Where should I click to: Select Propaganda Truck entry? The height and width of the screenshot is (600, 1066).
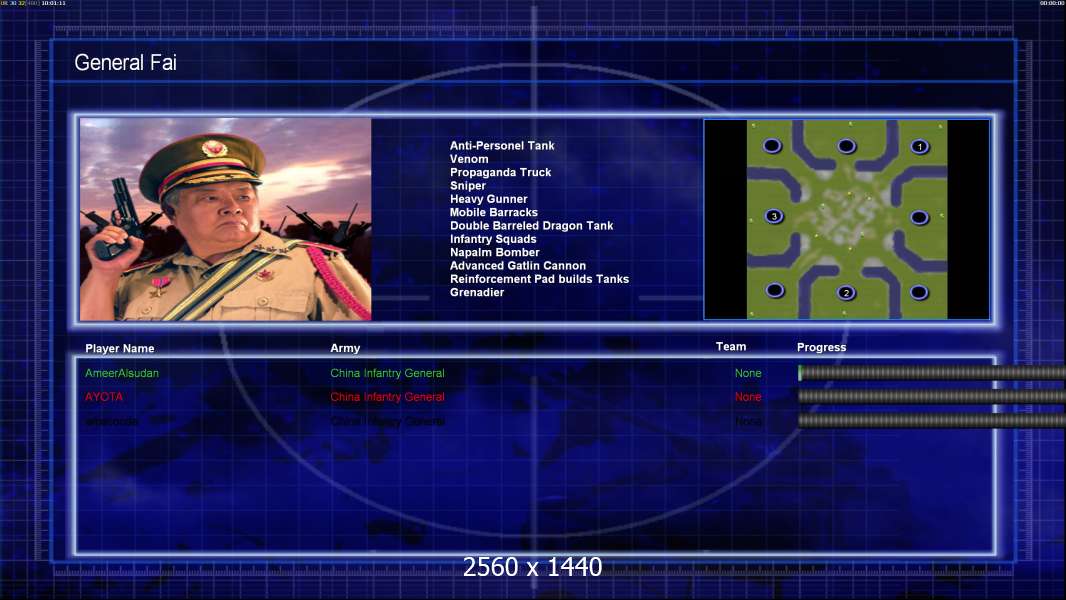[x=500, y=173]
